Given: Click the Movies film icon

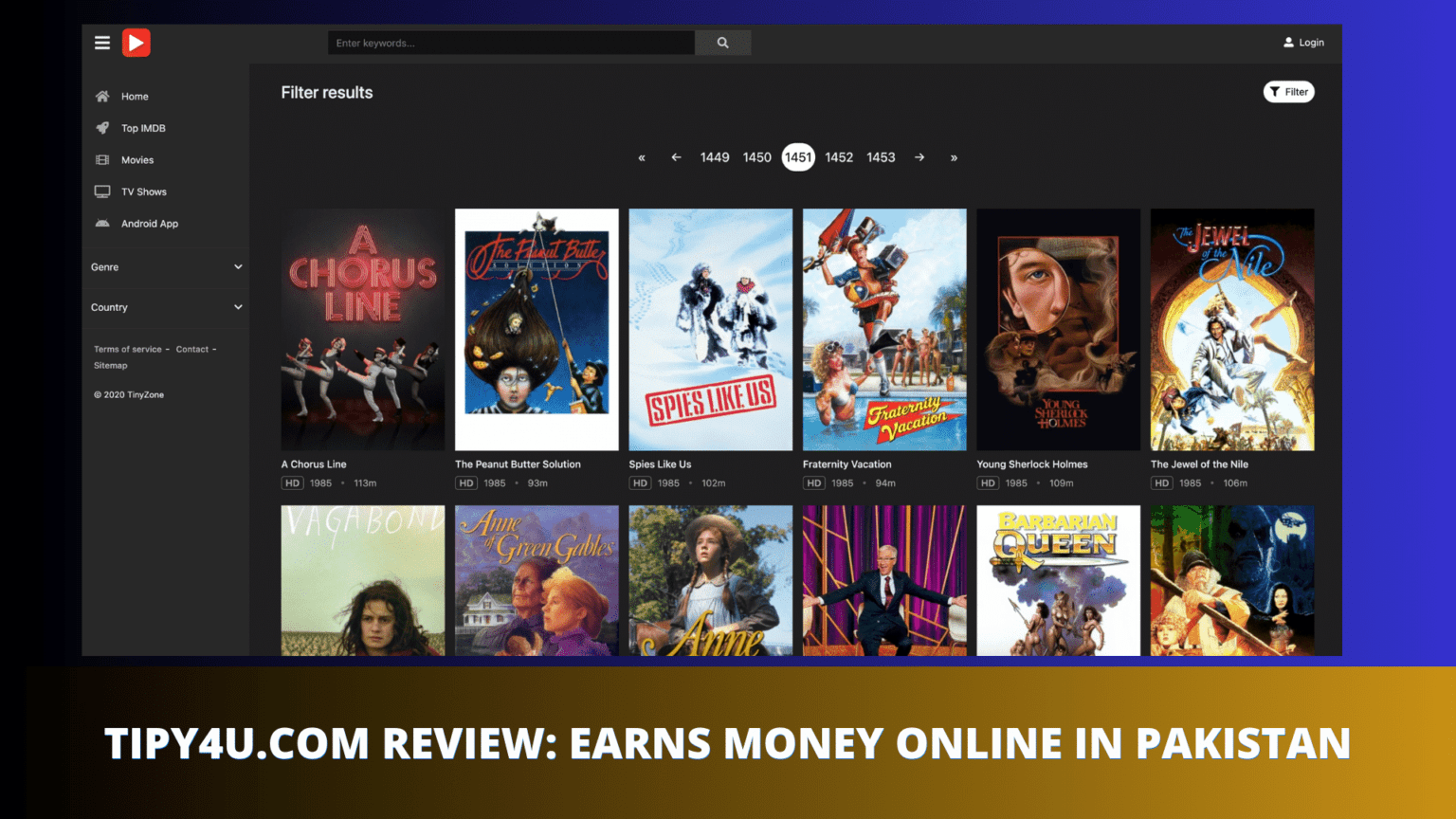Looking at the screenshot, I should (102, 160).
